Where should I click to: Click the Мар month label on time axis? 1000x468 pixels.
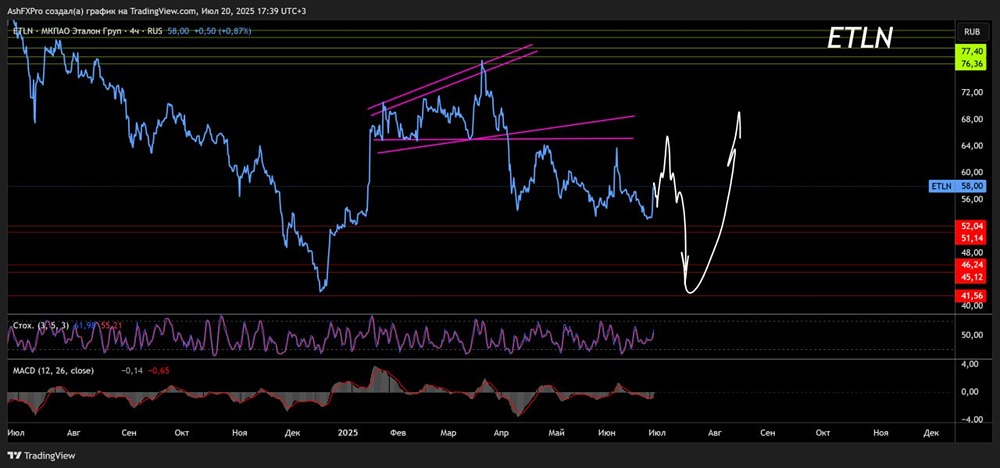tap(448, 433)
